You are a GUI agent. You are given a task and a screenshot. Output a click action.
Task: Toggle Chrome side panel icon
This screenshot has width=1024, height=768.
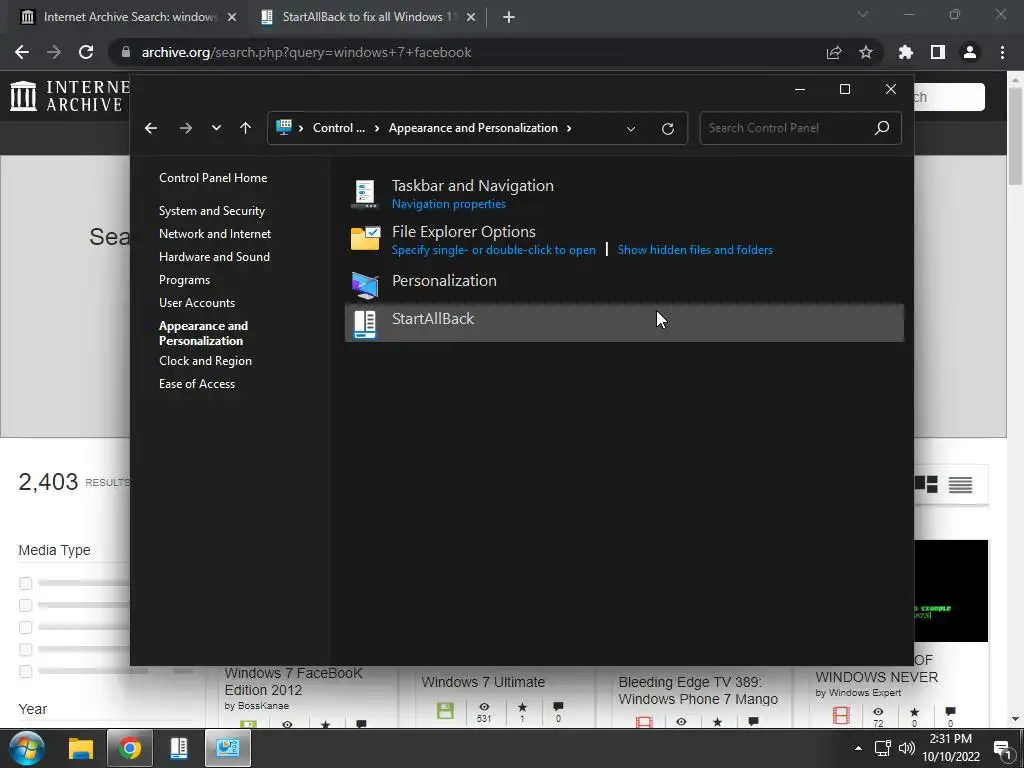pos(938,52)
